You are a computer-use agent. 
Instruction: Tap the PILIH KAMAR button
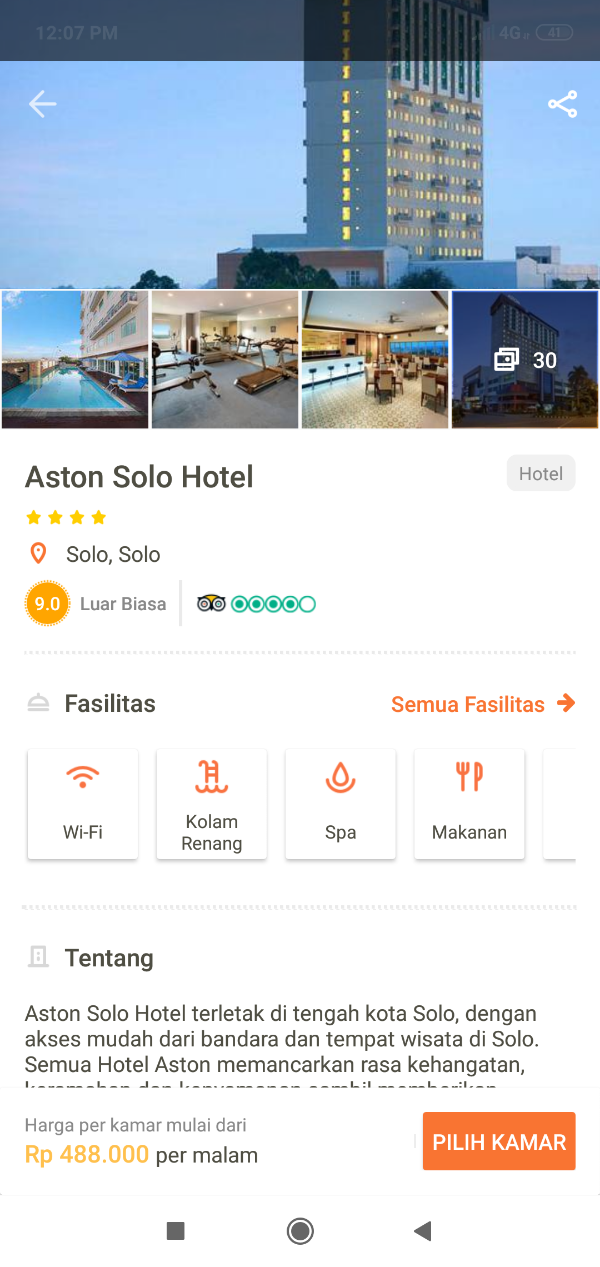click(499, 1141)
